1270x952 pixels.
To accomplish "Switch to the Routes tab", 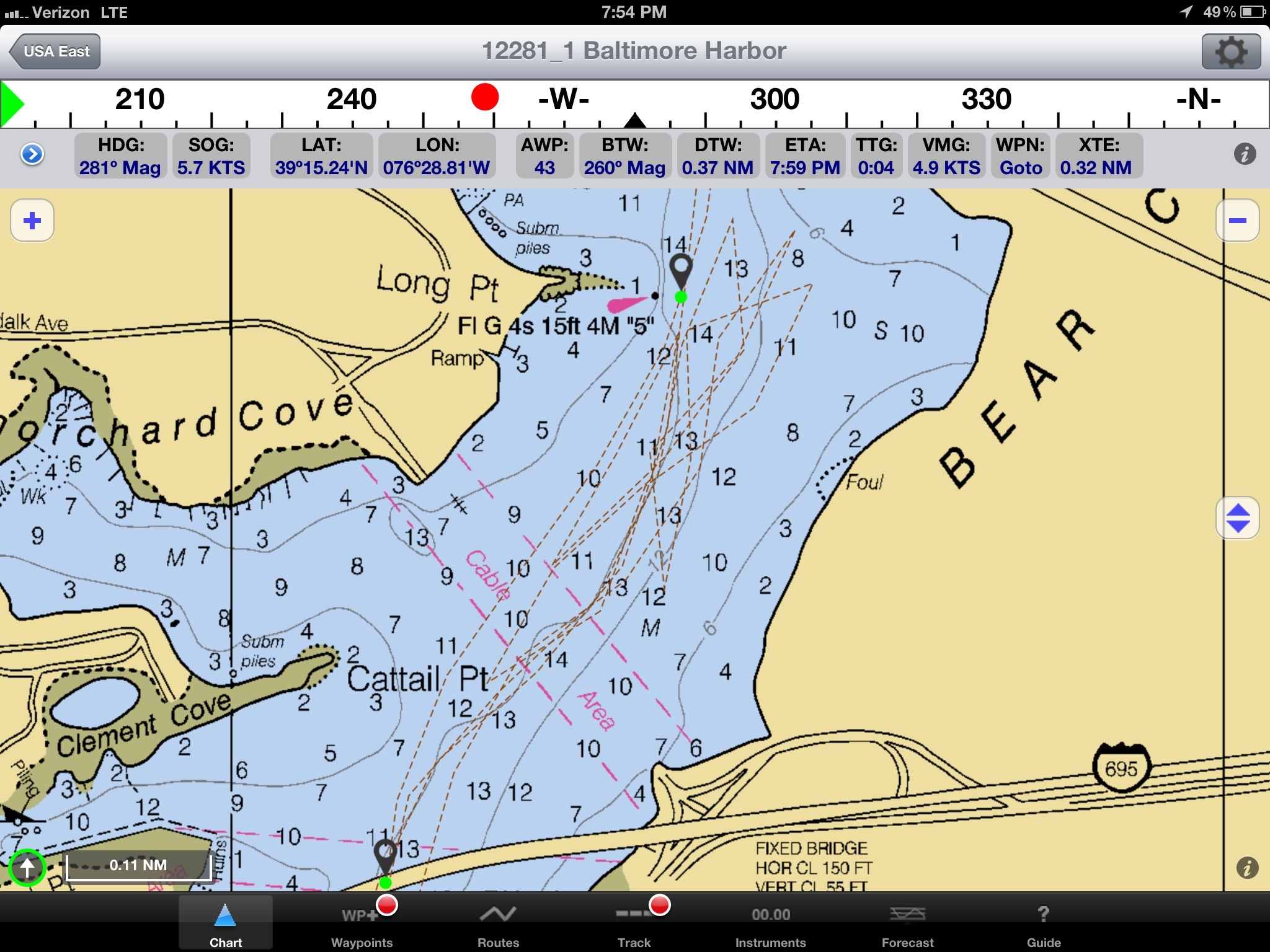I will (x=498, y=922).
